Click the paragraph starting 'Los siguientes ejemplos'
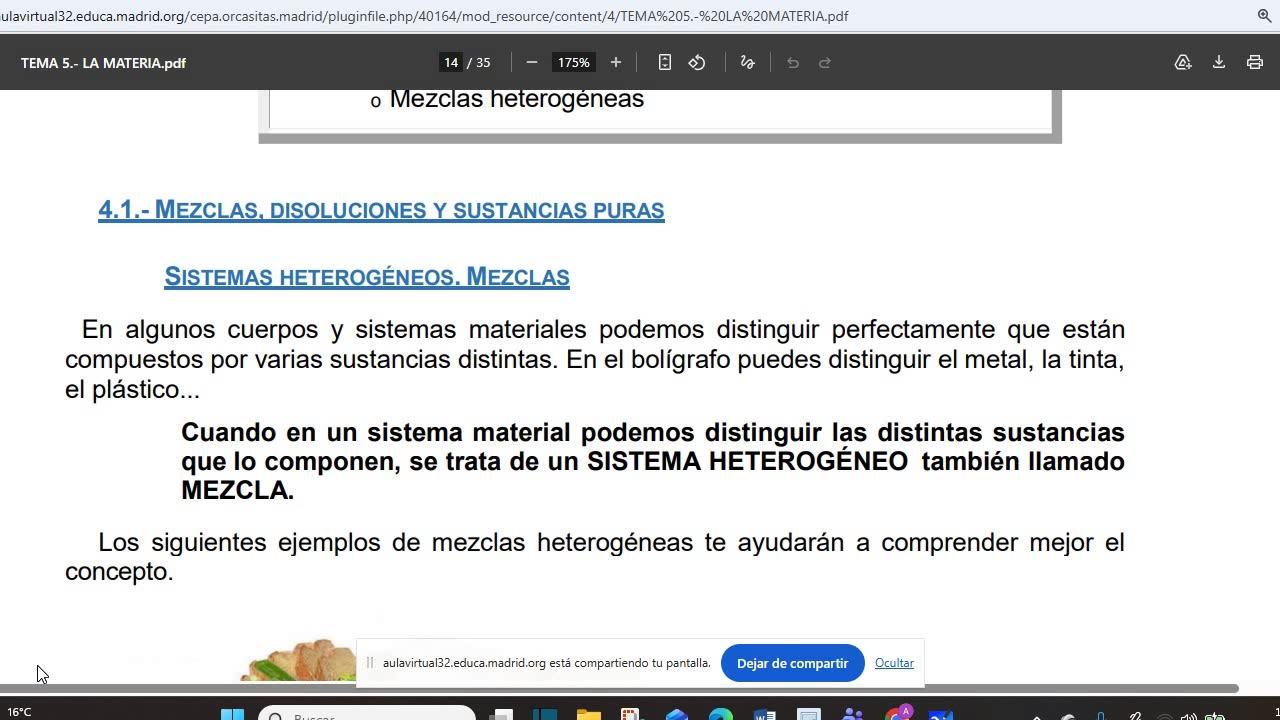 pos(595,556)
